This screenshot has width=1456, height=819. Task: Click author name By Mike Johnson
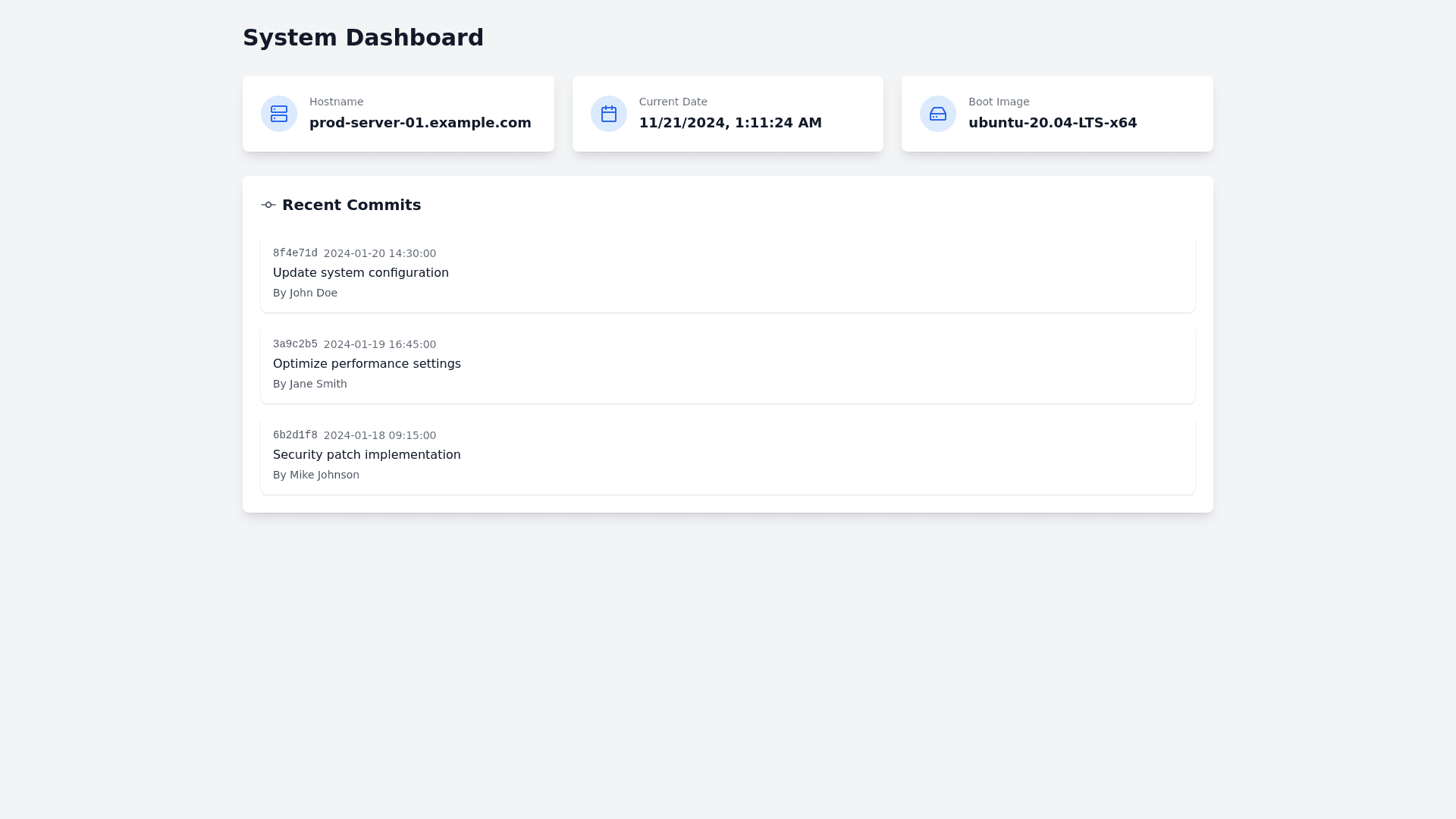point(315,475)
